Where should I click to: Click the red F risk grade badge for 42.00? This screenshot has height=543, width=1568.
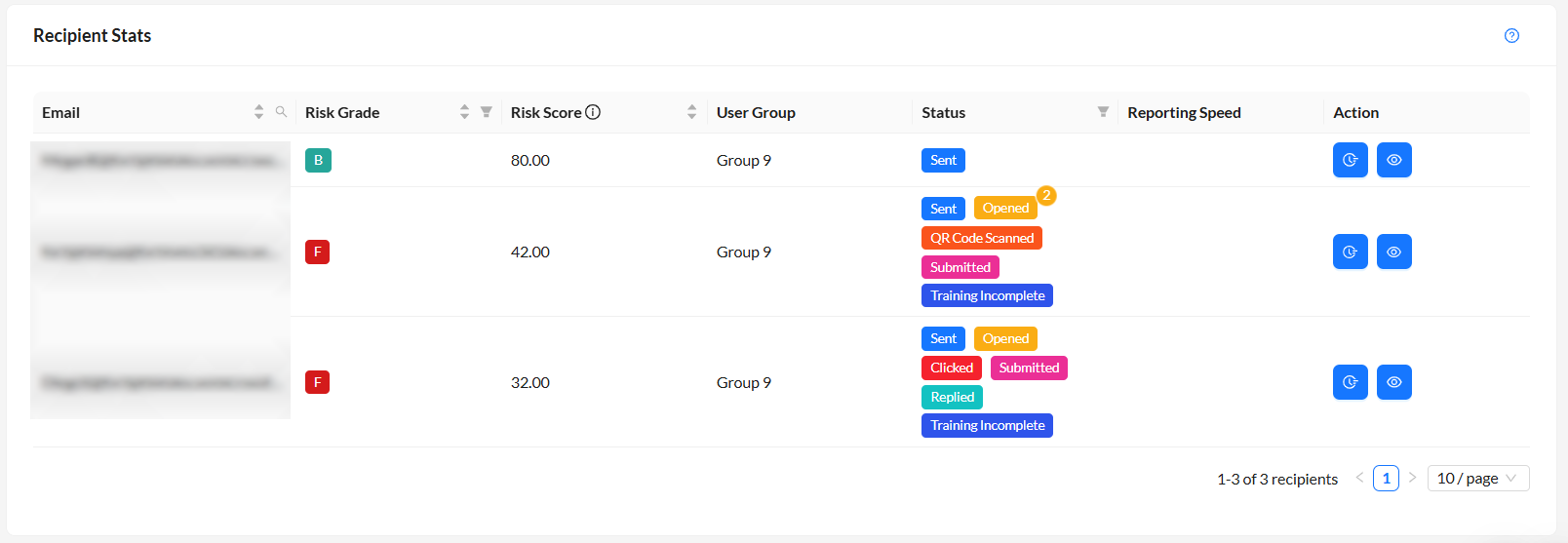click(x=317, y=252)
